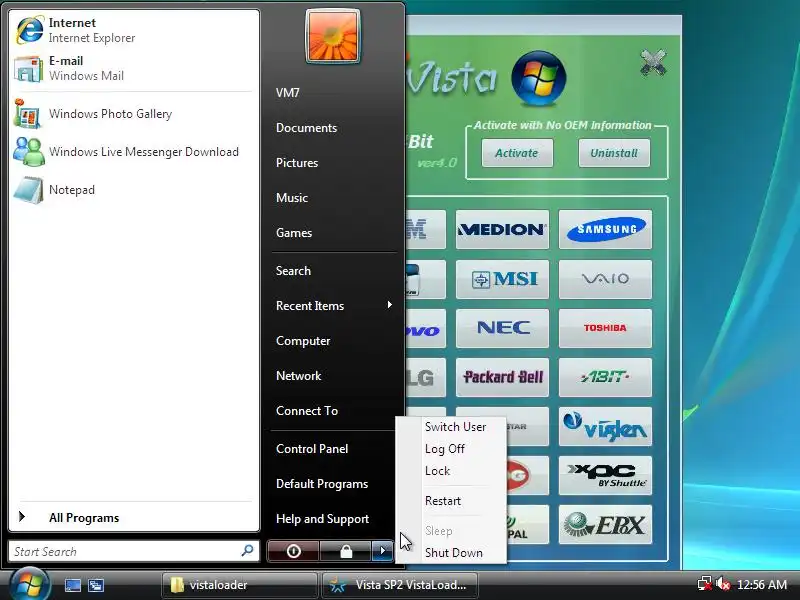Click the Windows Start orb
The width and height of the screenshot is (800, 600).
(x=28, y=584)
